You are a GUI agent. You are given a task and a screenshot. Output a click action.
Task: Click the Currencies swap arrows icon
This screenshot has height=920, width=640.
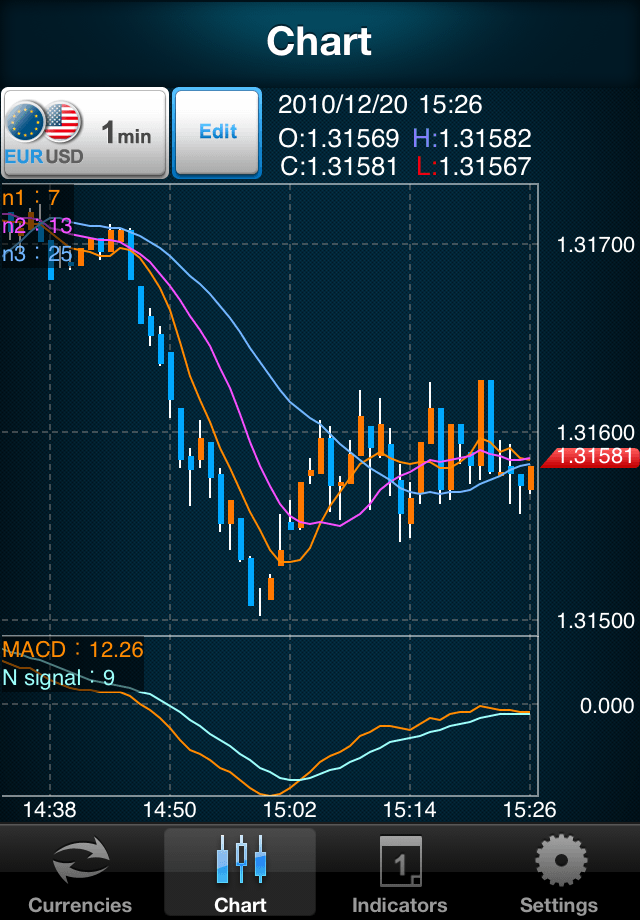(80, 860)
